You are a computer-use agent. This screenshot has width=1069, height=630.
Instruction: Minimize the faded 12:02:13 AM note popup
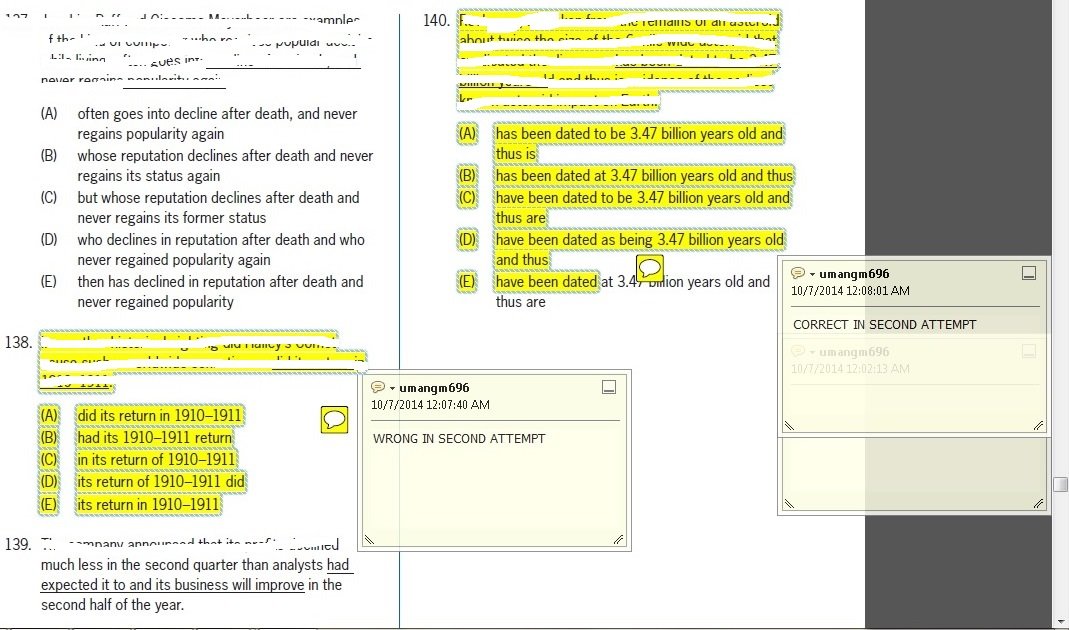pyautogui.click(x=1028, y=352)
